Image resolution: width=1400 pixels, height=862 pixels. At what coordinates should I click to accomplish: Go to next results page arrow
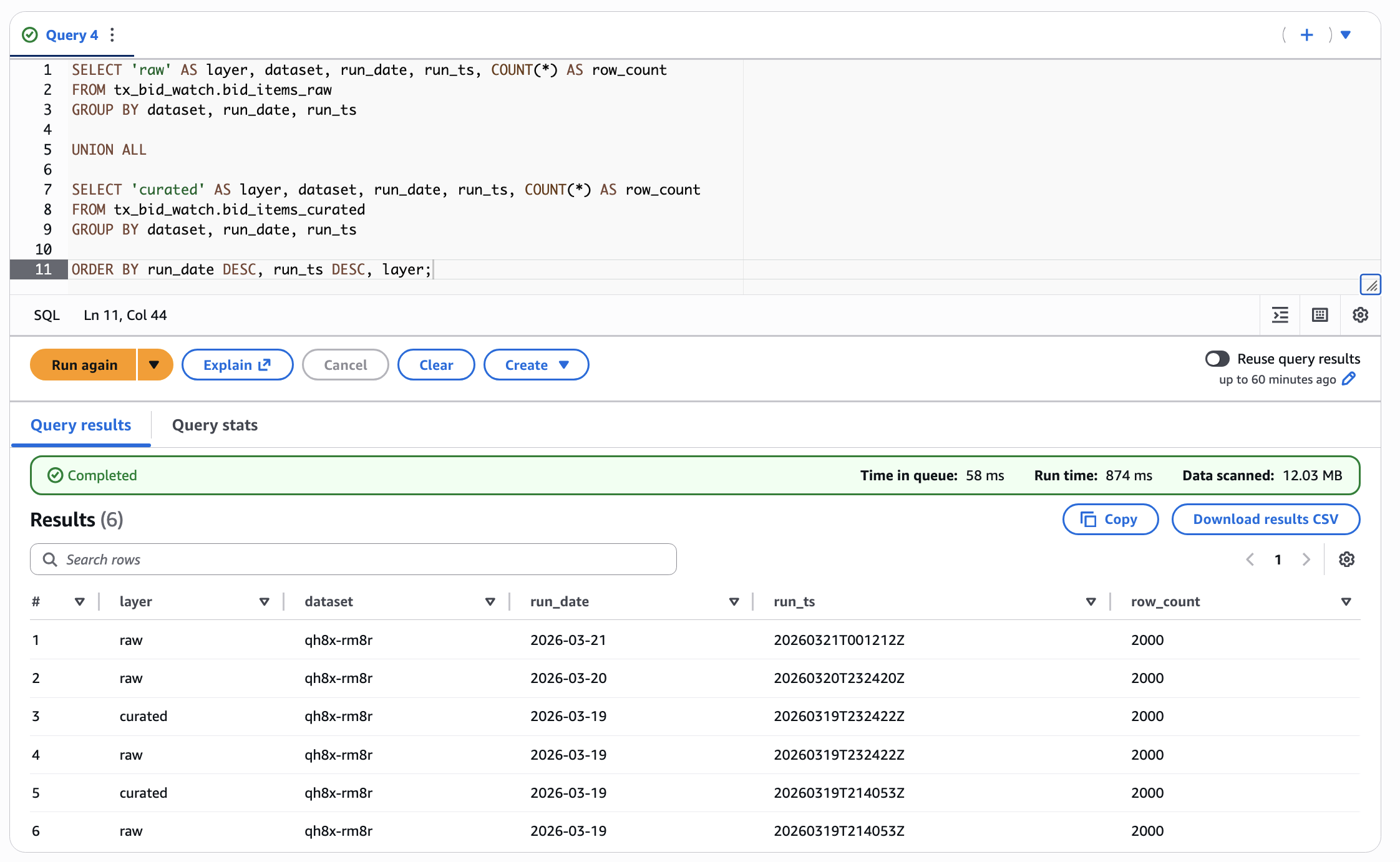(1306, 559)
